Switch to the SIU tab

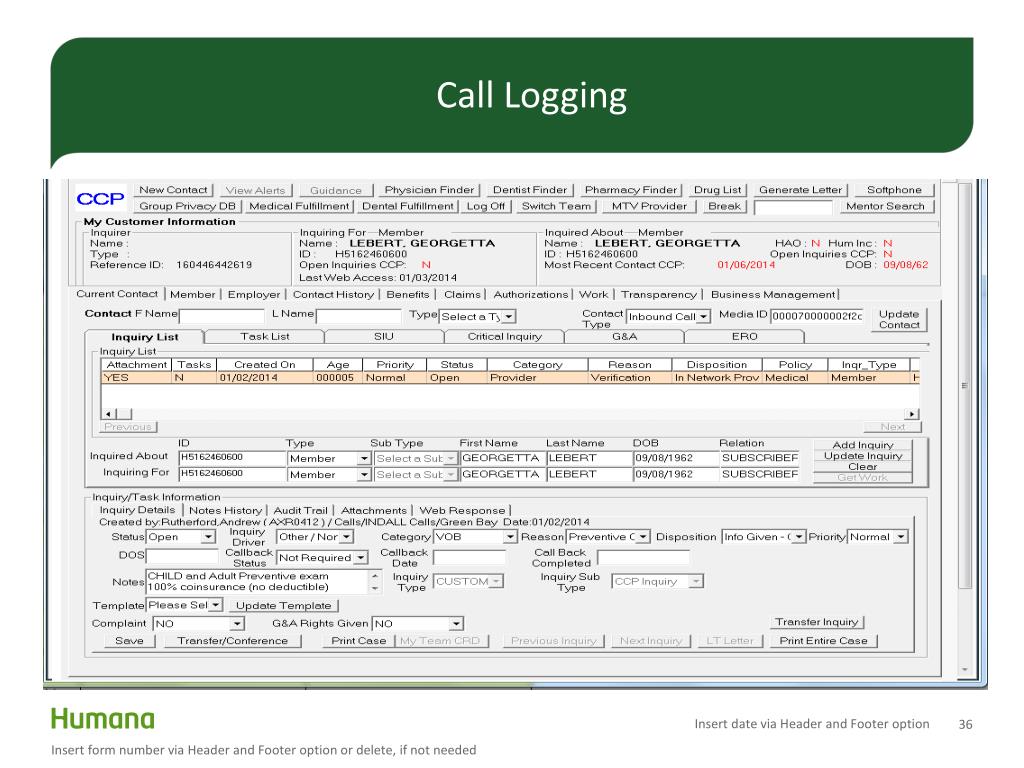pyautogui.click(x=384, y=336)
